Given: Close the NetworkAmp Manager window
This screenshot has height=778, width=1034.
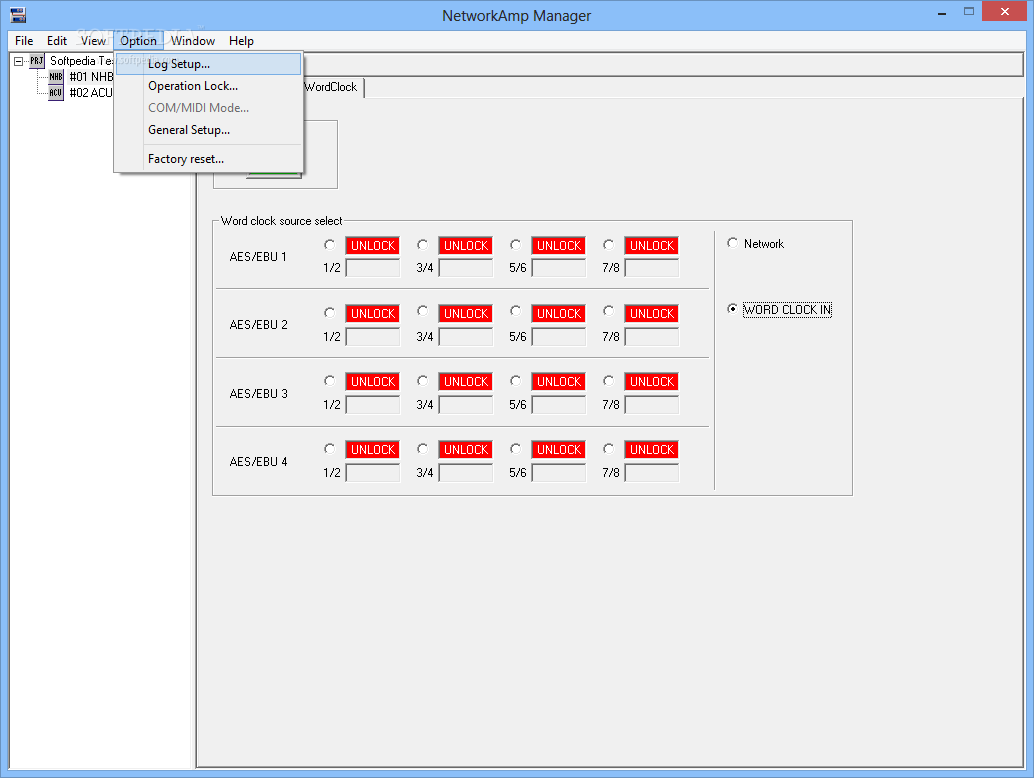Looking at the screenshot, I should [1005, 11].
